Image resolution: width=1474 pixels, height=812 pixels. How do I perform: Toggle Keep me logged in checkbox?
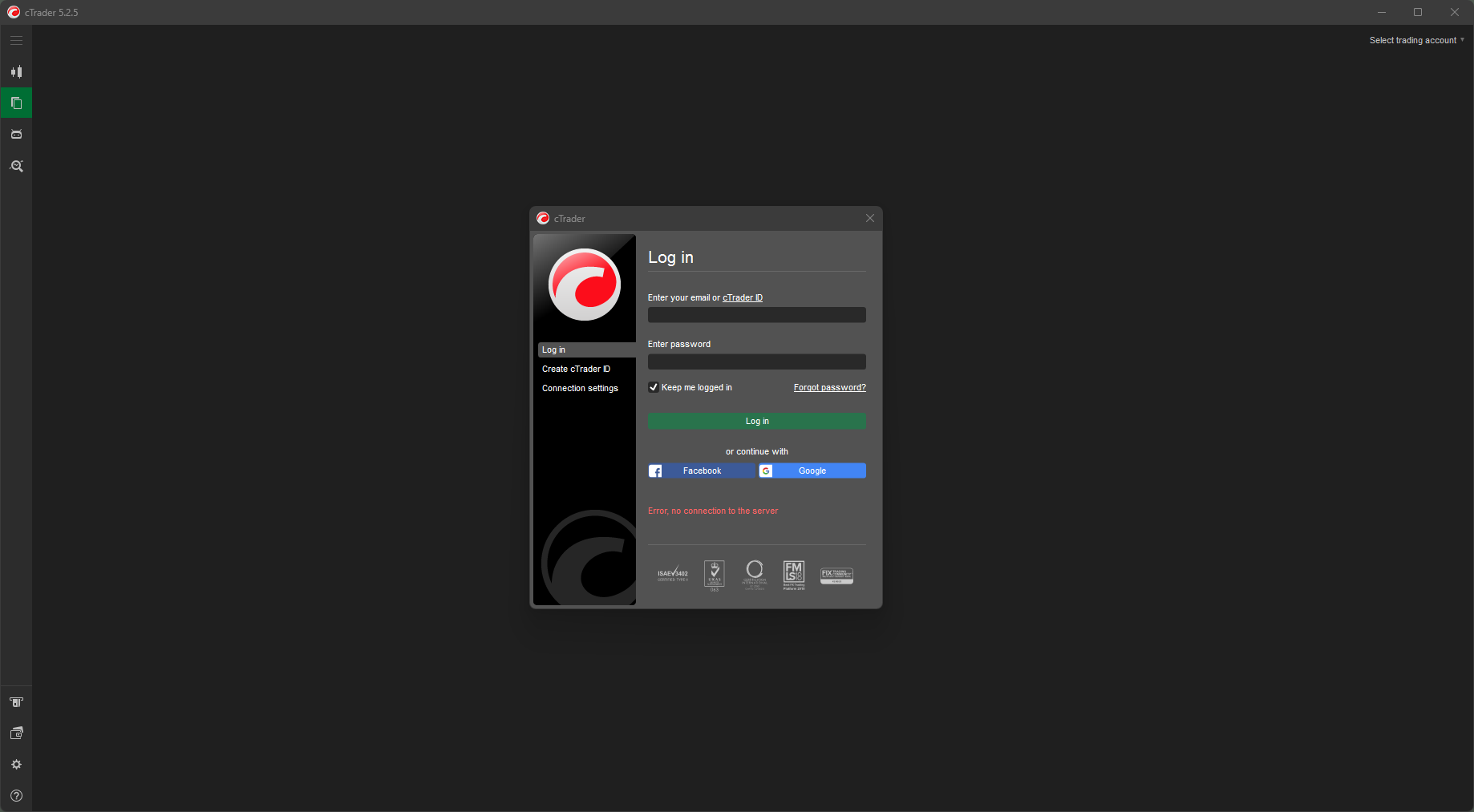654,387
